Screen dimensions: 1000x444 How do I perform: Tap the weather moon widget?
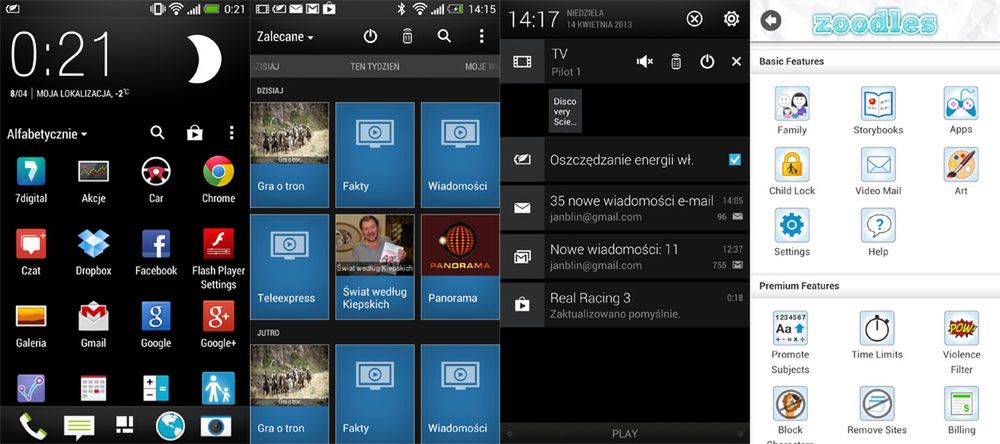tap(204, 59)
